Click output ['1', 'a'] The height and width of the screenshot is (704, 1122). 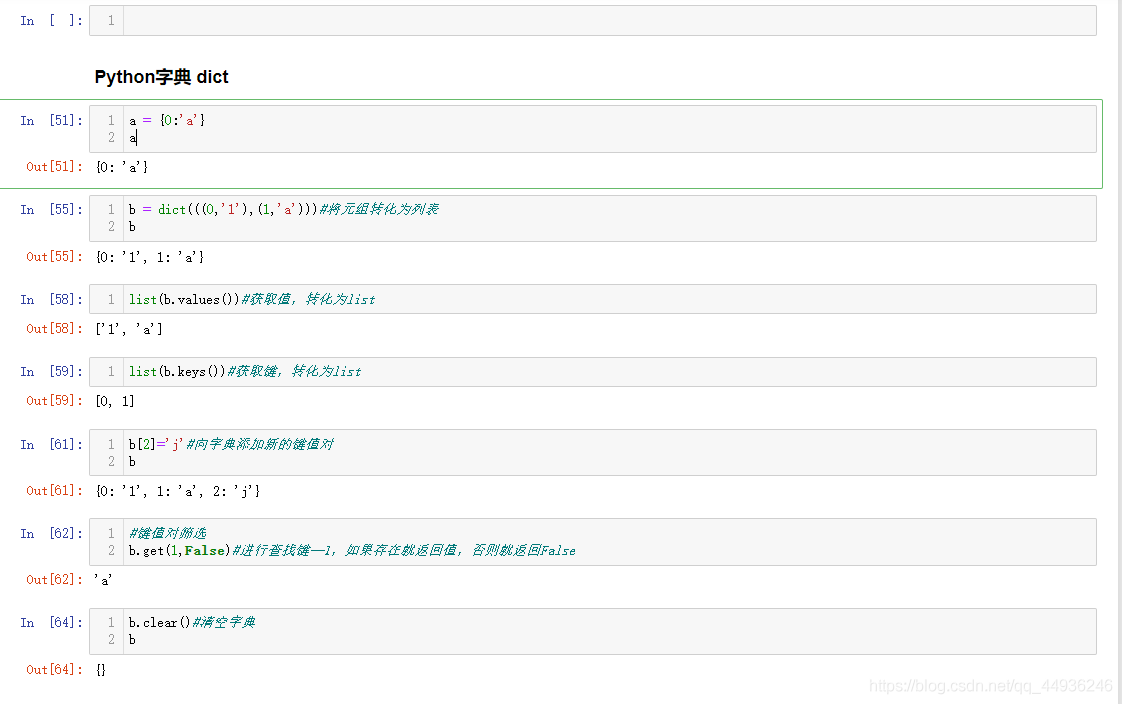click(x=129, y=329)
